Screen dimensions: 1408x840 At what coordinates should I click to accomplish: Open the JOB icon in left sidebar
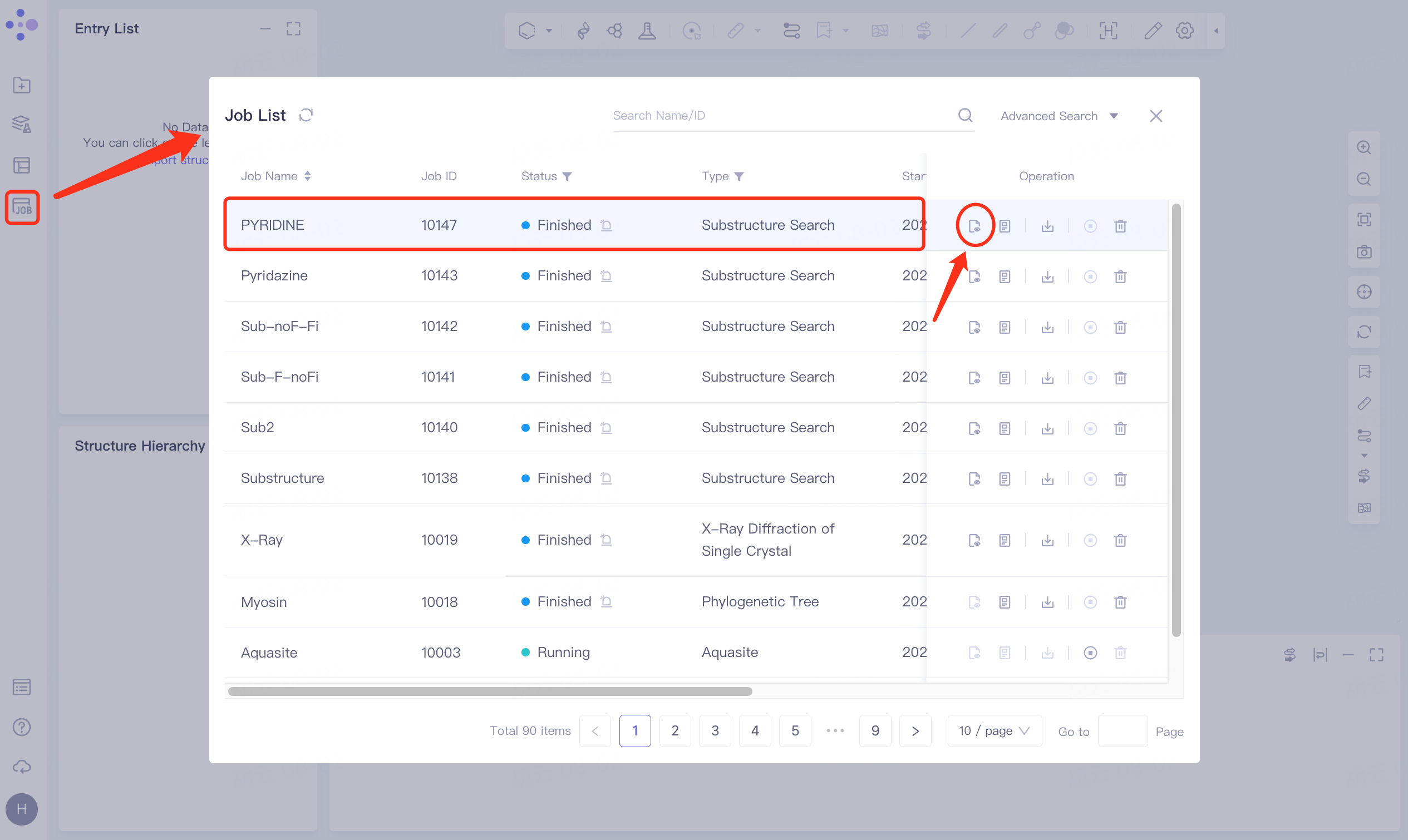point(22,207)
